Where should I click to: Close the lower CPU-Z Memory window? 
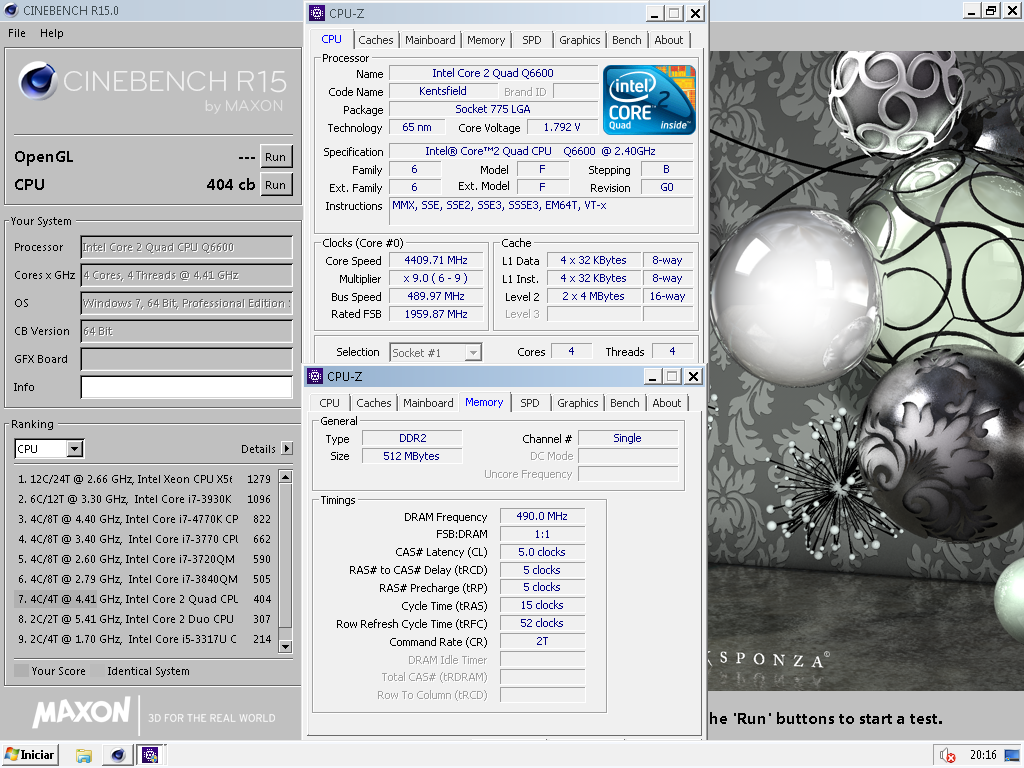coord(693,376)
